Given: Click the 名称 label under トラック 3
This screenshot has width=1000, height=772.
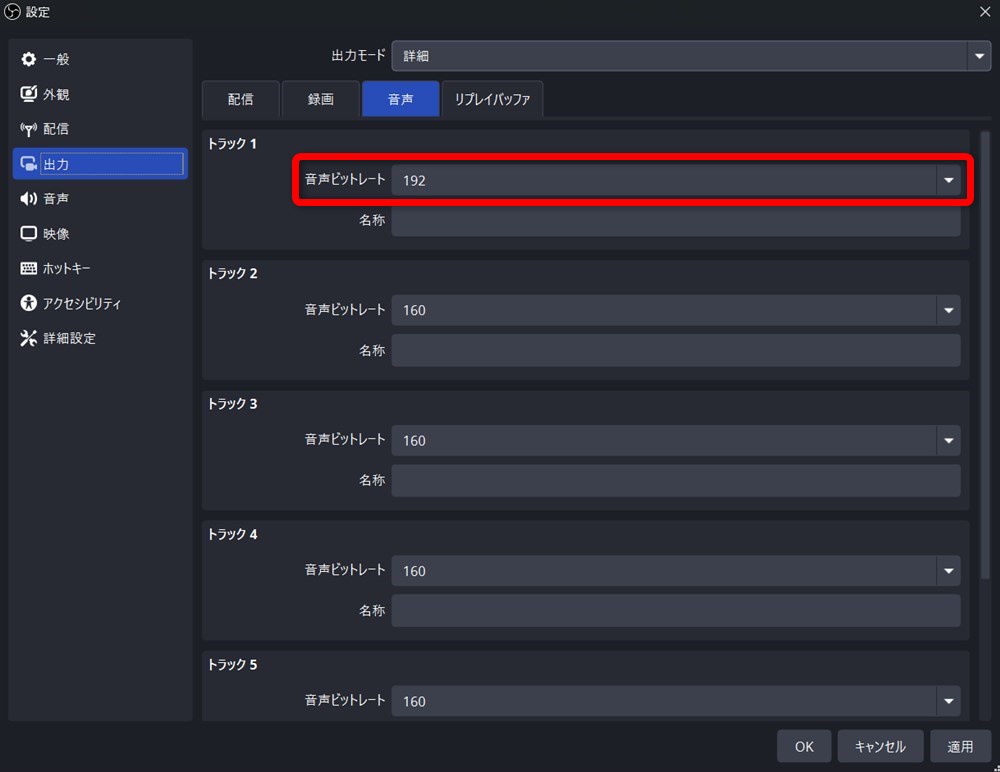Looking at the screenshot, I should (x=372, y=480).
